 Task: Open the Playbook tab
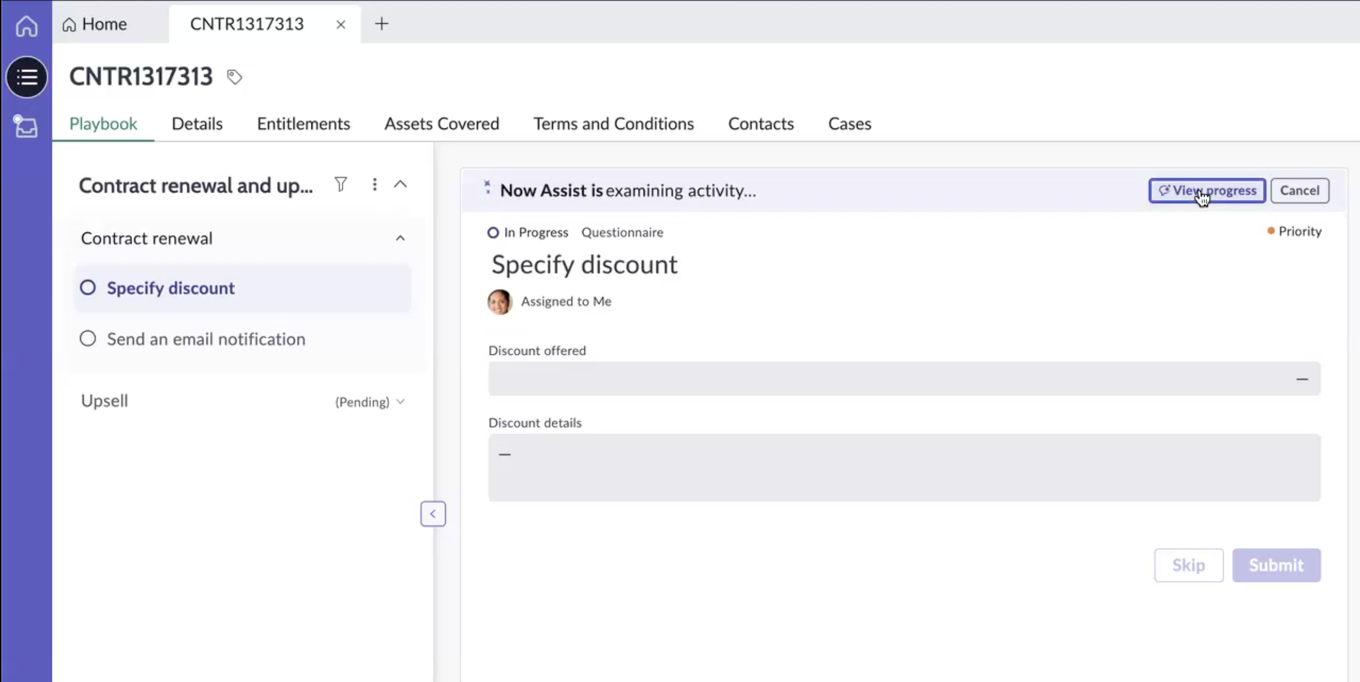(x=103, y=124)
